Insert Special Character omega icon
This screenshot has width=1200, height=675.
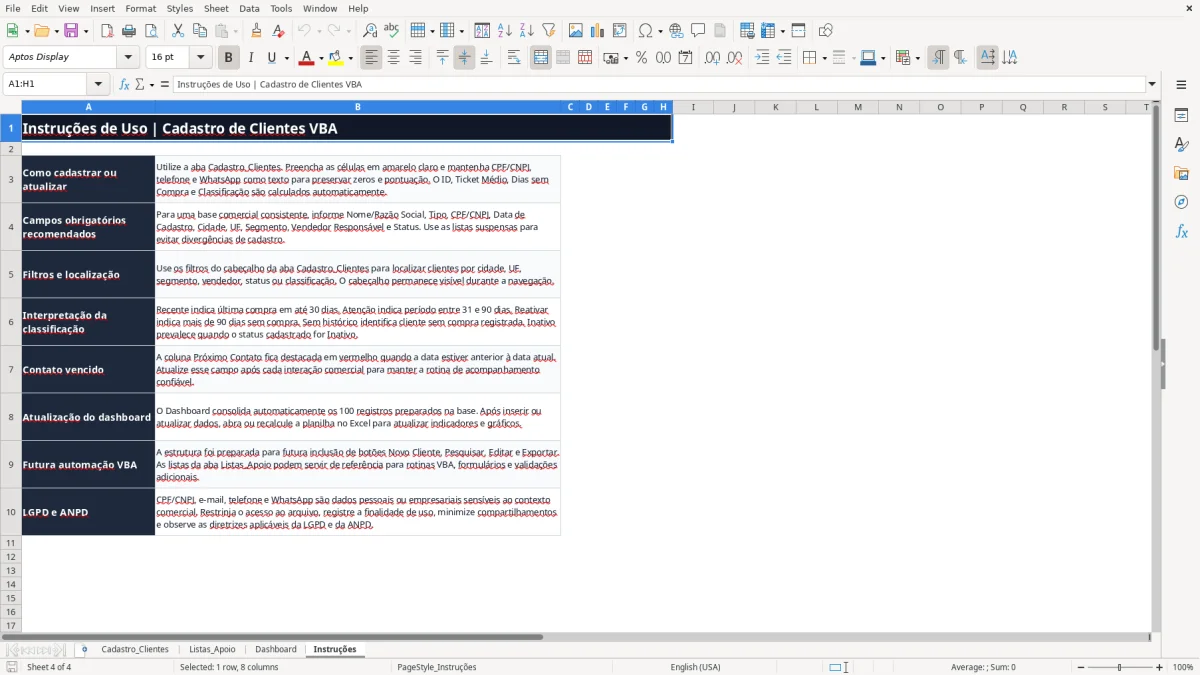coord(645,31)
